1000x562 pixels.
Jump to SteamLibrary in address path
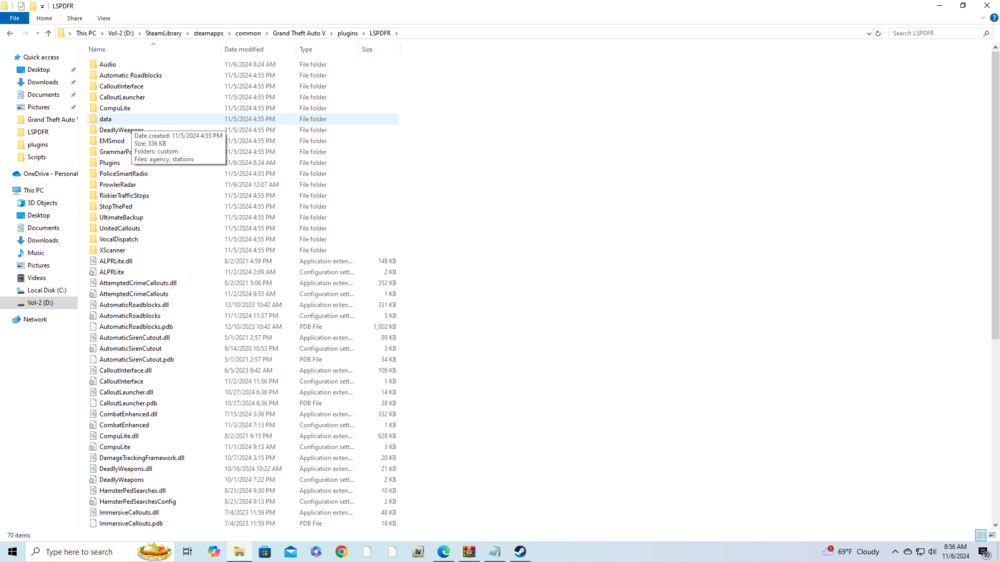click(163, 33)
